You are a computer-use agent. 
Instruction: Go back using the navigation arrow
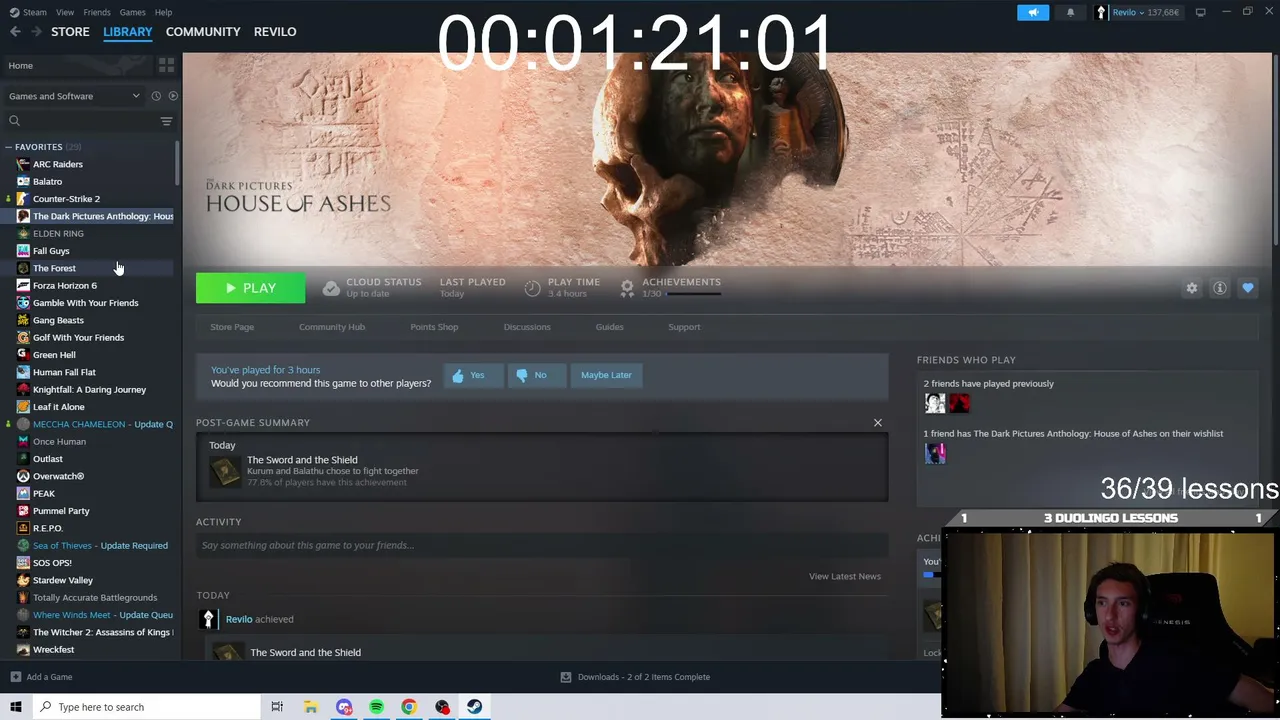tap(15, 32)
